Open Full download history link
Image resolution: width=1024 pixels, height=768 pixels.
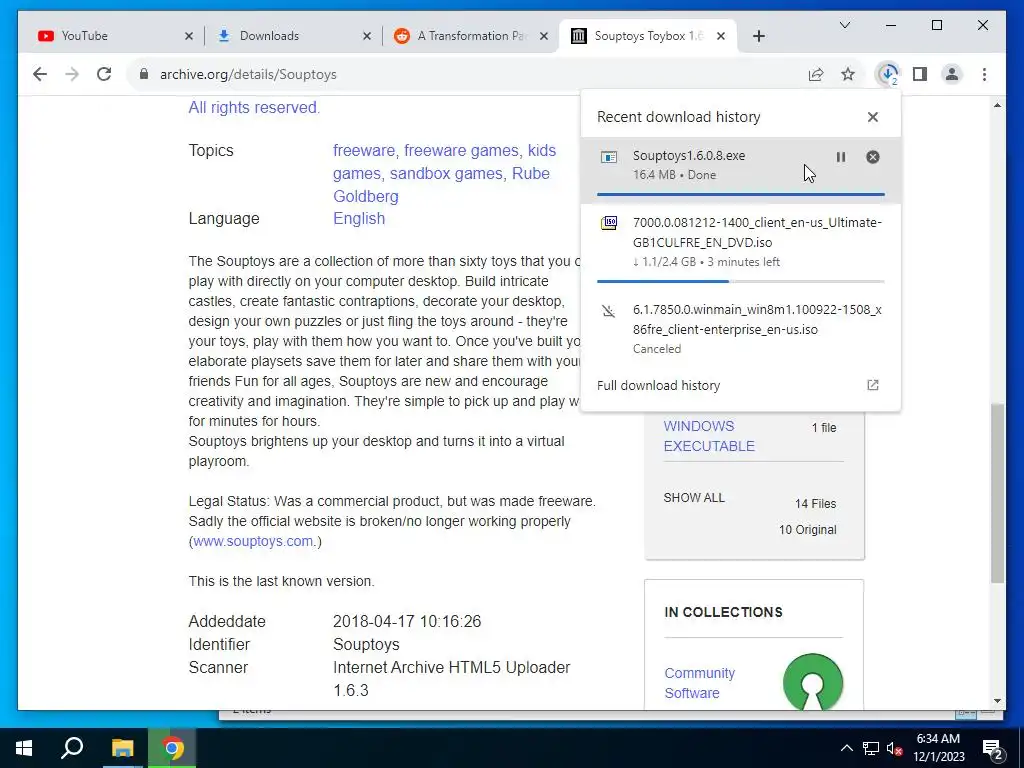pos(658,385)
